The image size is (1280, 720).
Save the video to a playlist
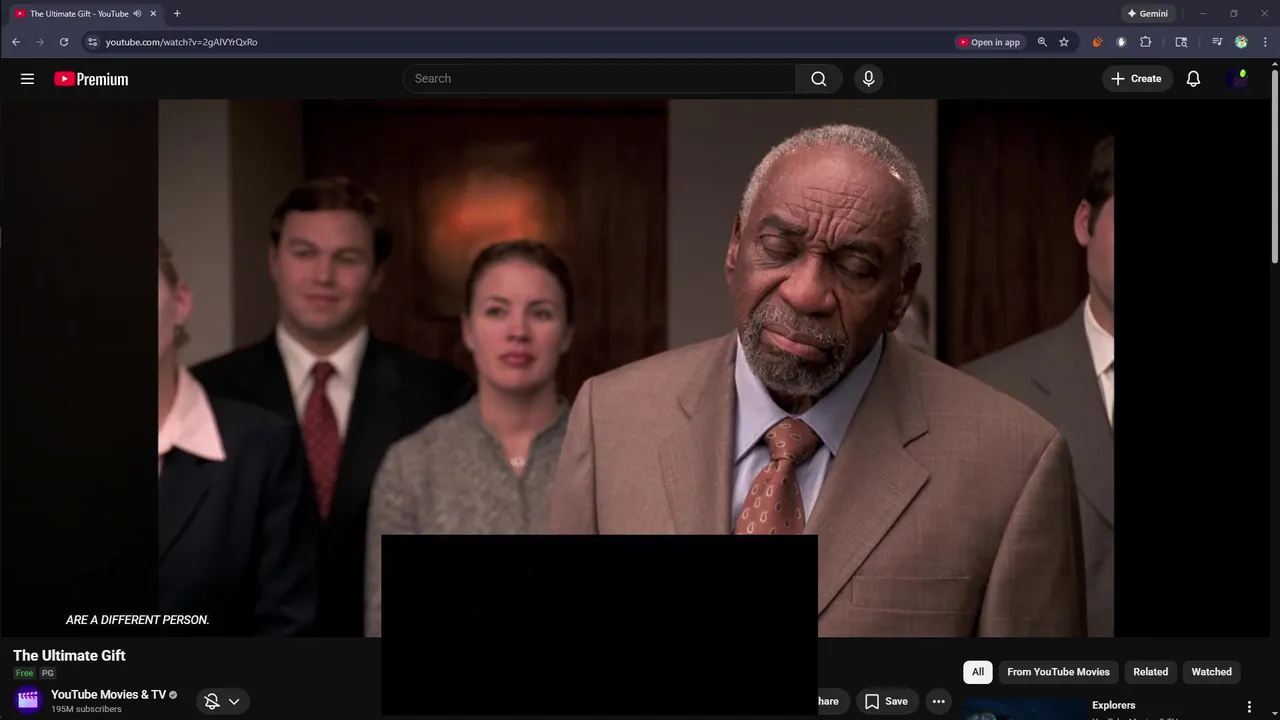(x=886, y=701)
